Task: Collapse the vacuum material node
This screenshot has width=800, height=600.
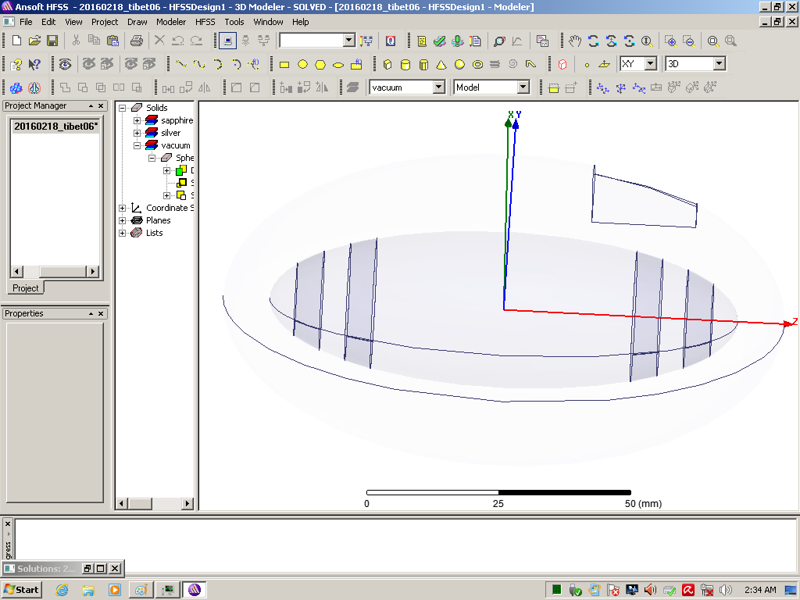Action: [137, 145]
